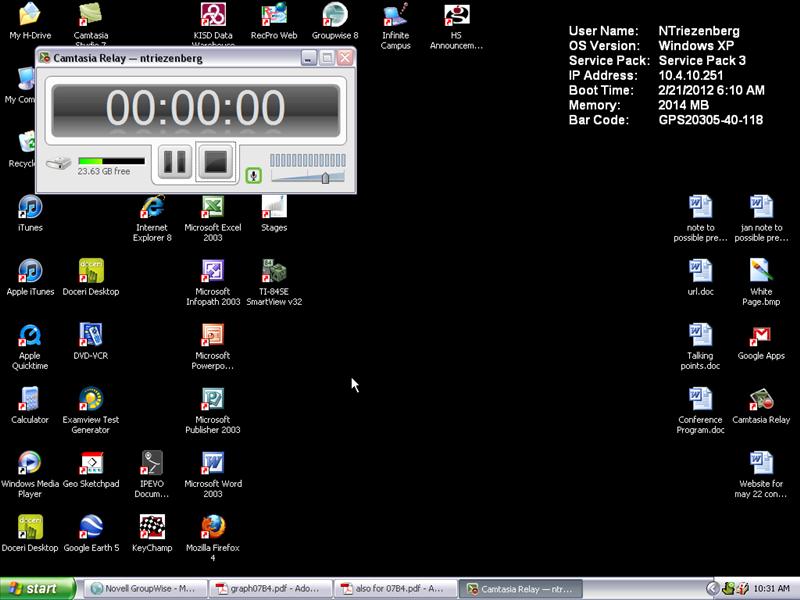The image size is (800, 600).
Task: Switch to graph07B4.pdf taskbar button
Action: pyautogui.click(x=270, y=589)
